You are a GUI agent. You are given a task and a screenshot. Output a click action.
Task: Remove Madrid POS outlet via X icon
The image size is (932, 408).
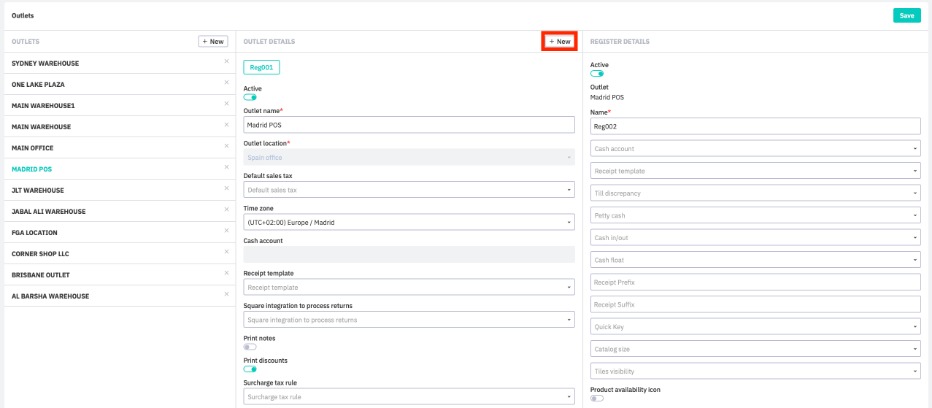[x=227, y=169]
